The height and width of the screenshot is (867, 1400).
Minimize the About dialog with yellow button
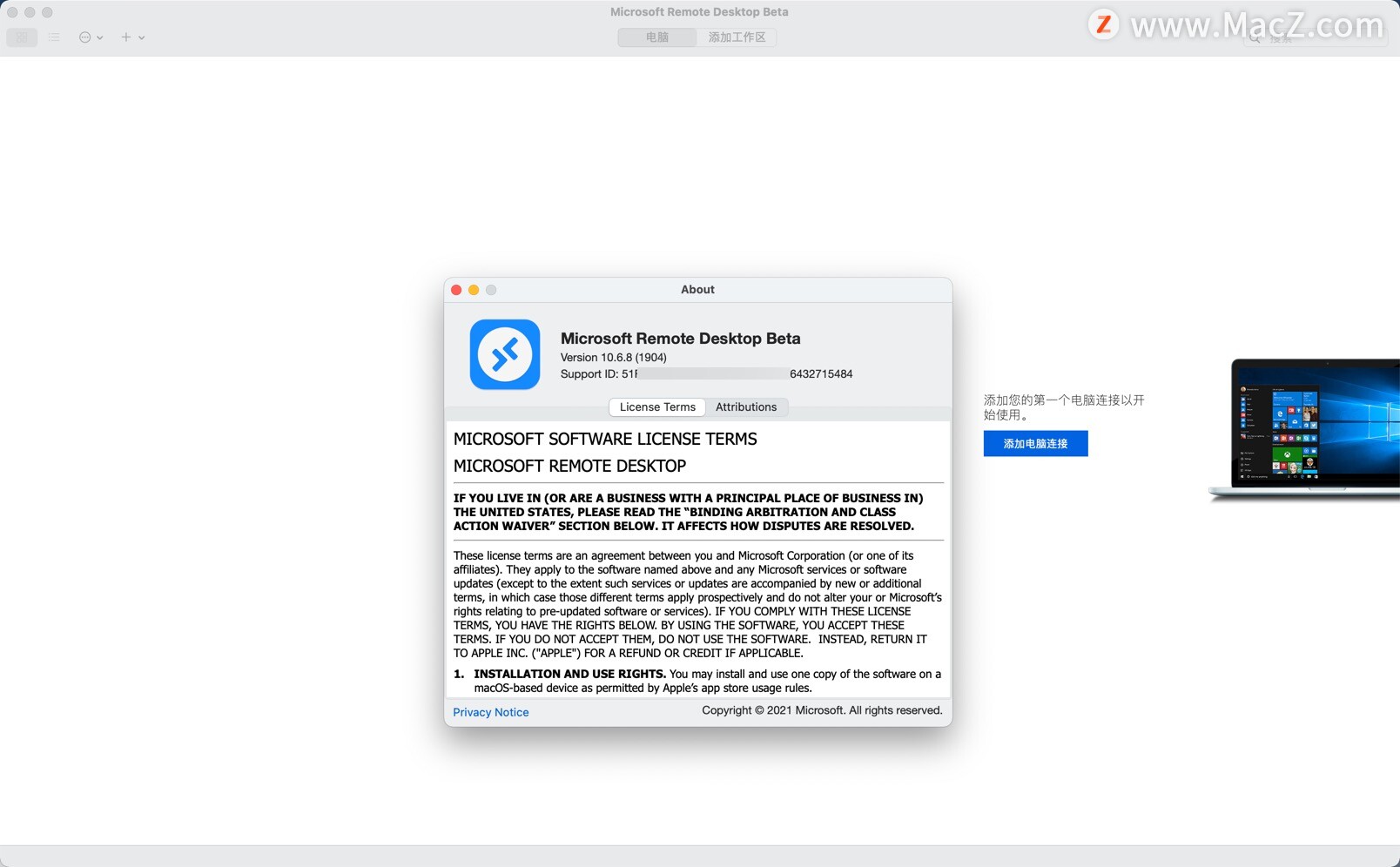click(474, 290)
